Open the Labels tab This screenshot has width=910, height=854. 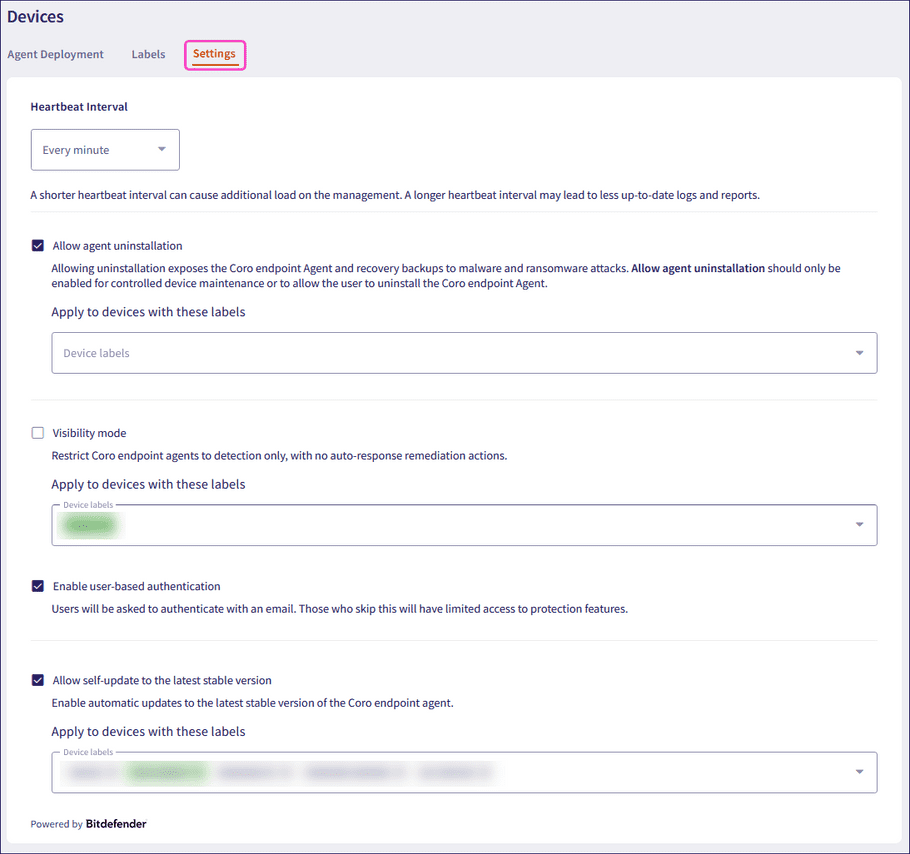click(x=148, y=54)
